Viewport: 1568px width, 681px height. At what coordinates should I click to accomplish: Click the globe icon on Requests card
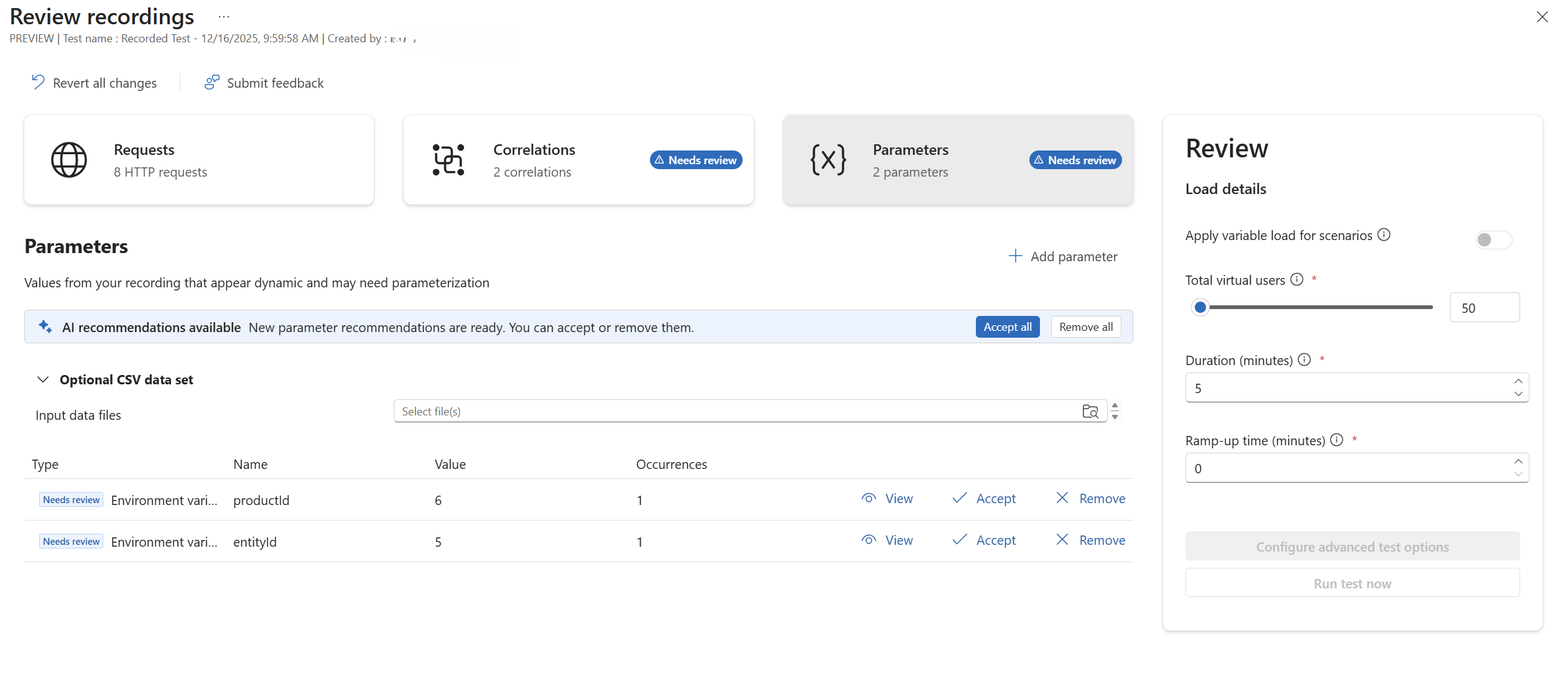click(69, 160)
